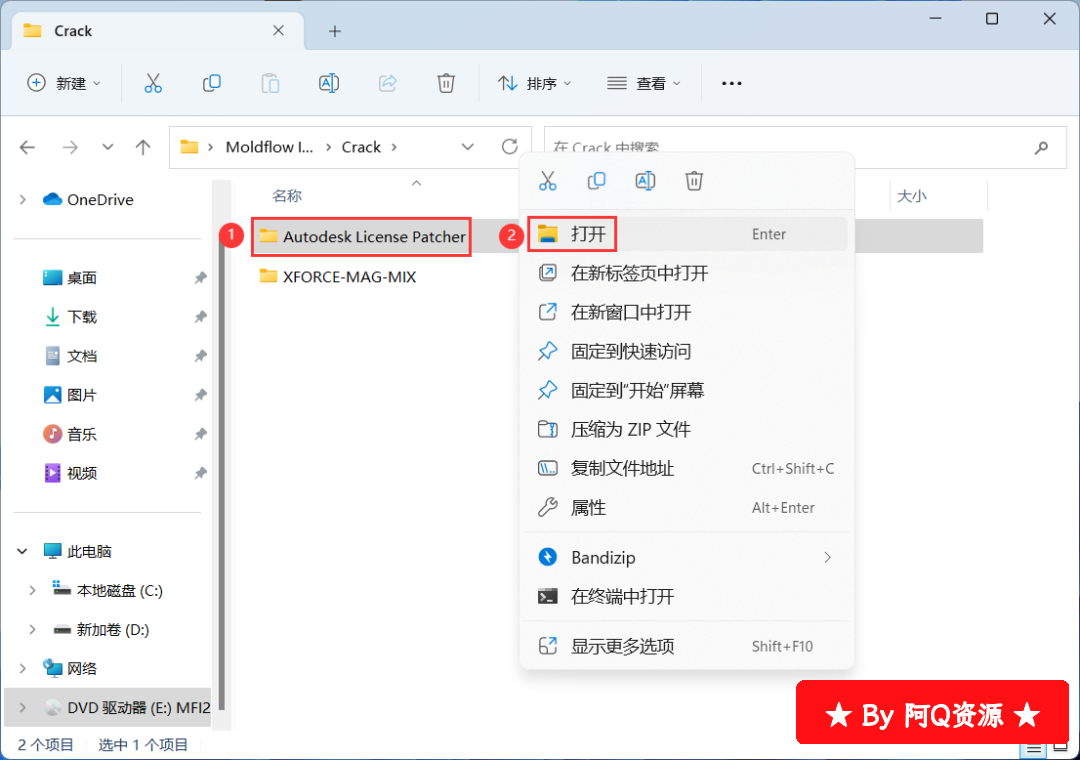Open 桌面 (Desktop) in quick access
The width and height of the screenshot is (1080, 760).
click(81, 278)
